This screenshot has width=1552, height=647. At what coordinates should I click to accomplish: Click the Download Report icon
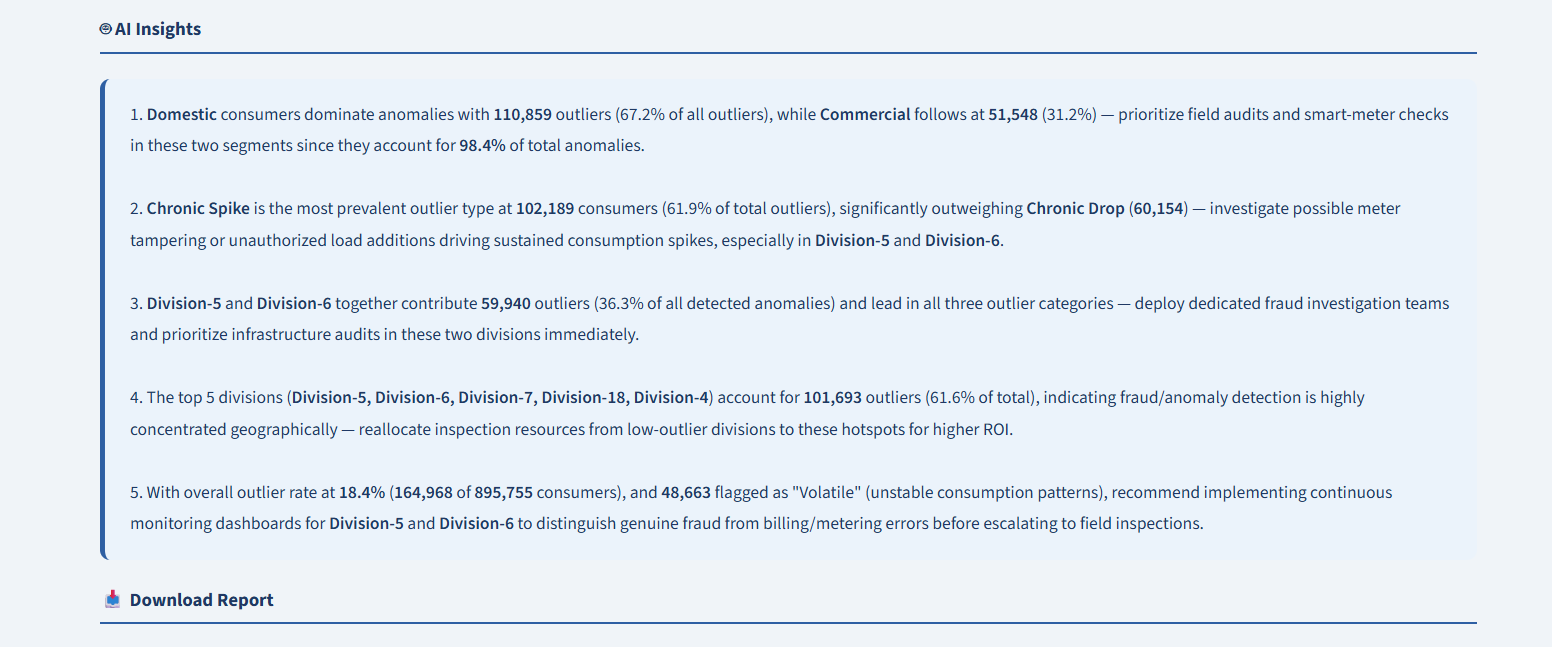tap(112, 599)
